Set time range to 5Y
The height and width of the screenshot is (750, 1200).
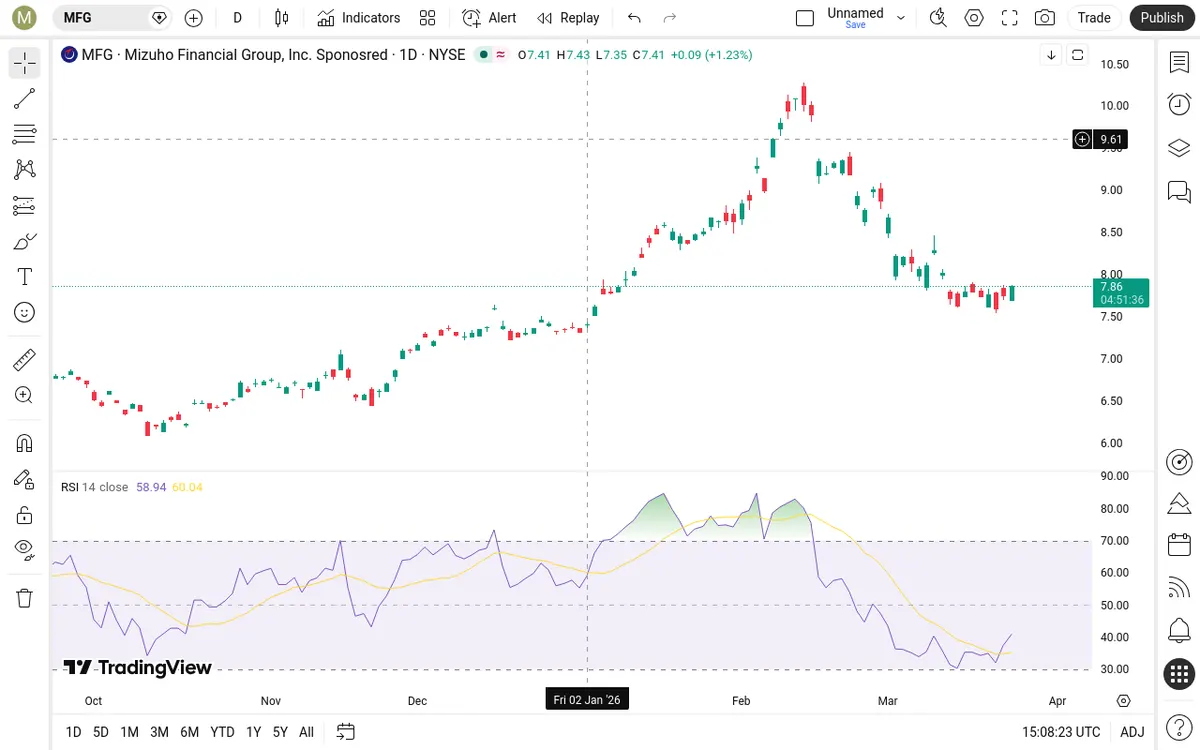pyautogui.click(x=280, y=732)
